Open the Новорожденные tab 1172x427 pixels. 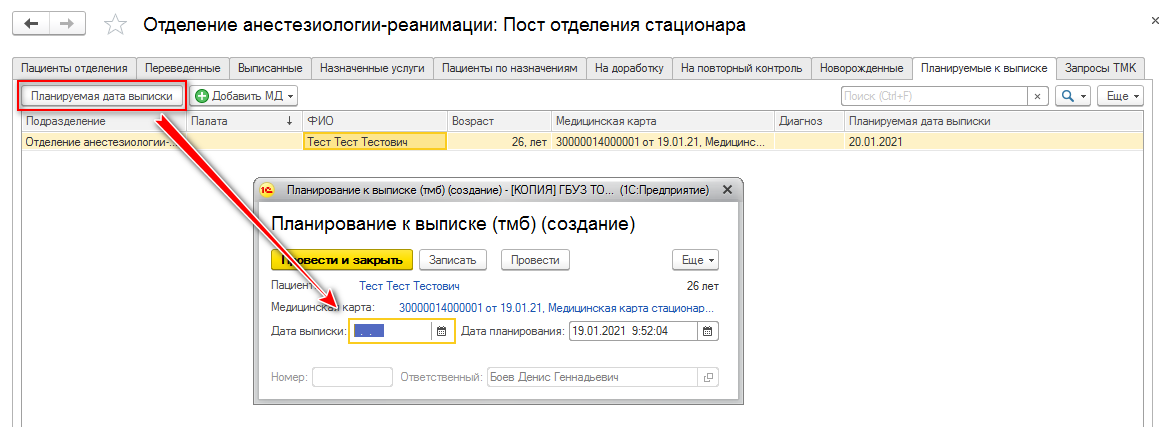[861, 68]
